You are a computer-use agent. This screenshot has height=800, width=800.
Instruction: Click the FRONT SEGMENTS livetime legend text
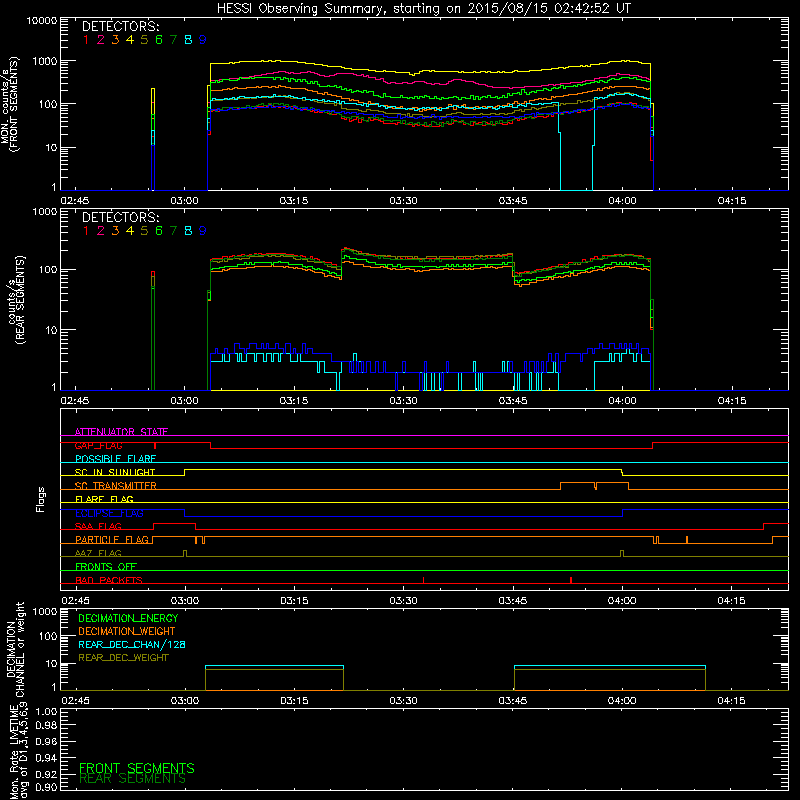pyautogui.click(x=137, y=768)
